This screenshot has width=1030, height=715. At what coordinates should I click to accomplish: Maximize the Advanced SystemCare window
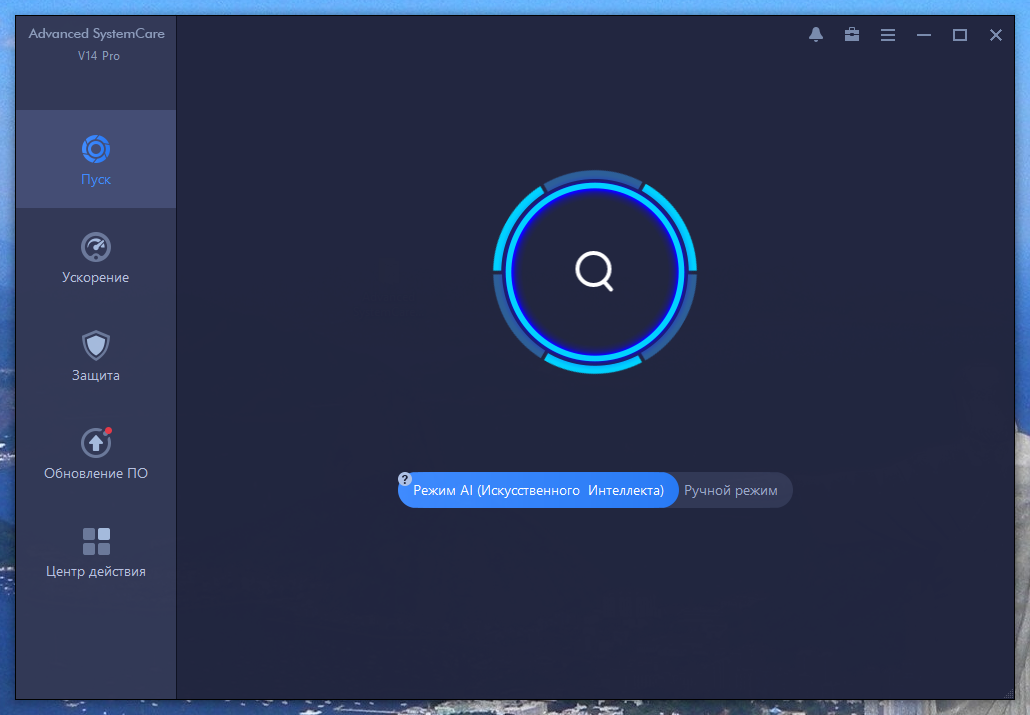[x=960, y=35]
